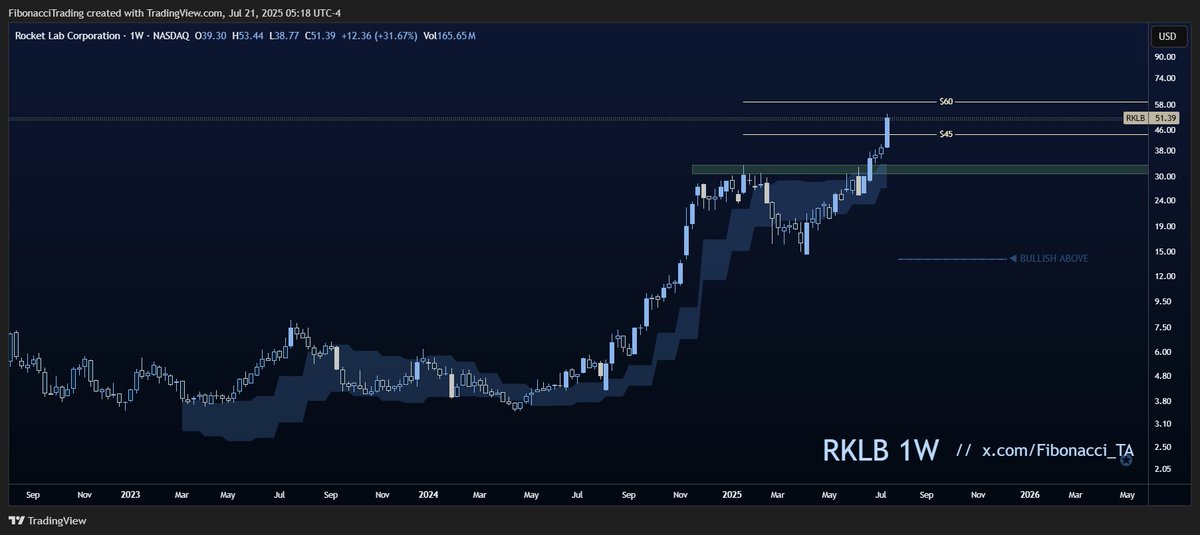This screenshot has height=535, width=1200.
Task: Click the 9.50 price axis label
Action: (1161, 301)
